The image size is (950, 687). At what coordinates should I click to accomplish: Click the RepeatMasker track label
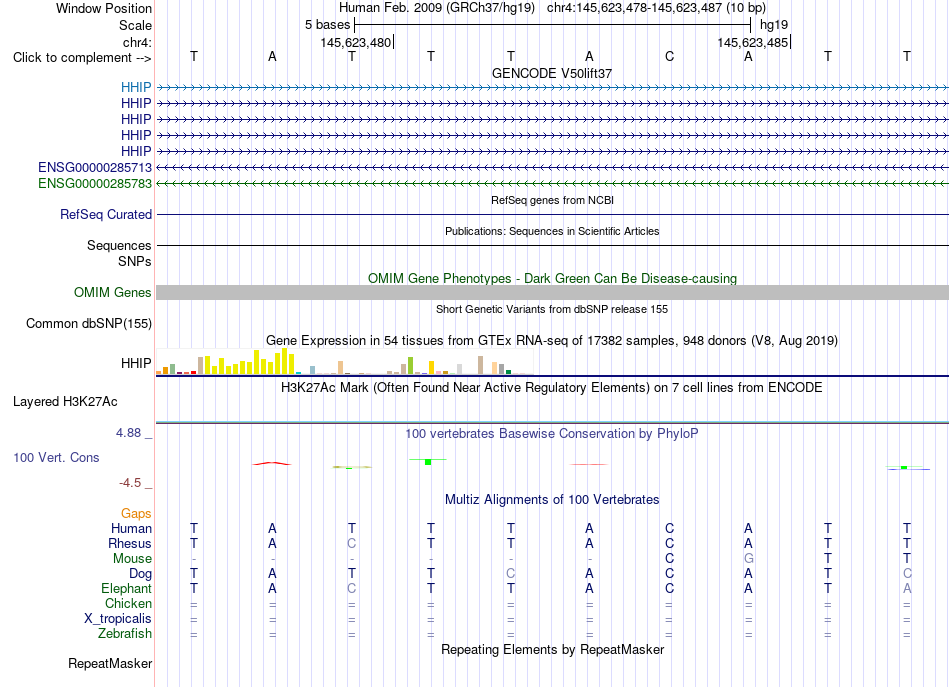pos(110,663)
